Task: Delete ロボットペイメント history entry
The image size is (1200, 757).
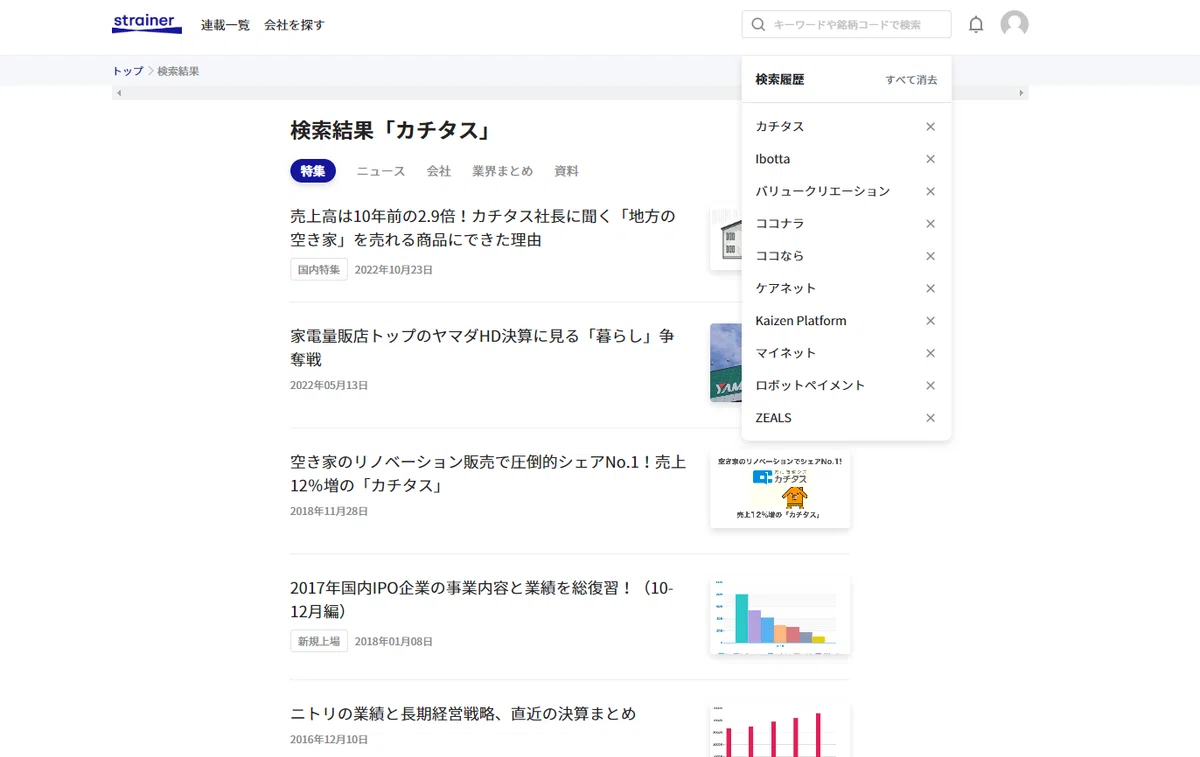Action: [930, 385]
